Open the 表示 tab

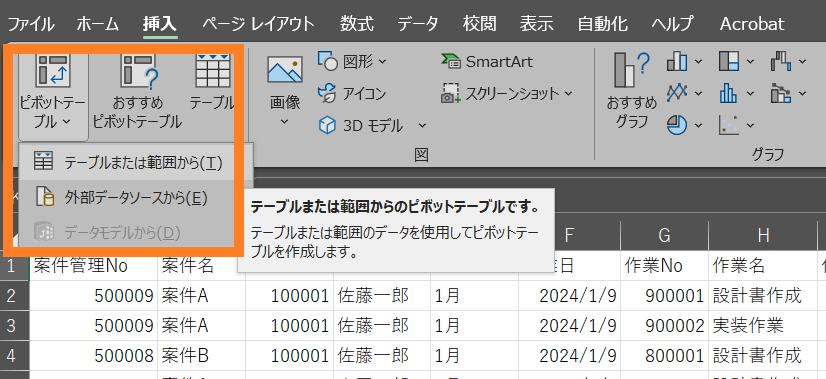click(x=537, y=24)
